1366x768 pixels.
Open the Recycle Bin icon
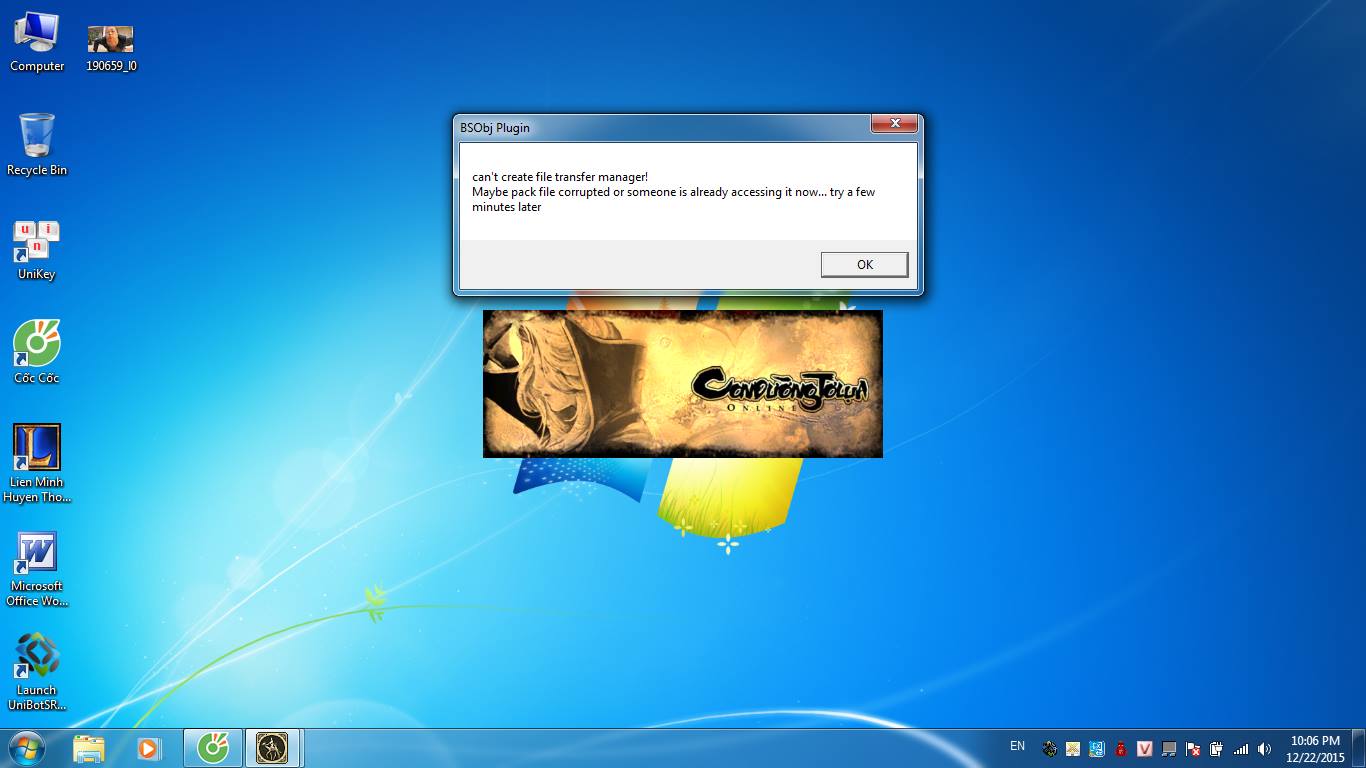point(37,145)
